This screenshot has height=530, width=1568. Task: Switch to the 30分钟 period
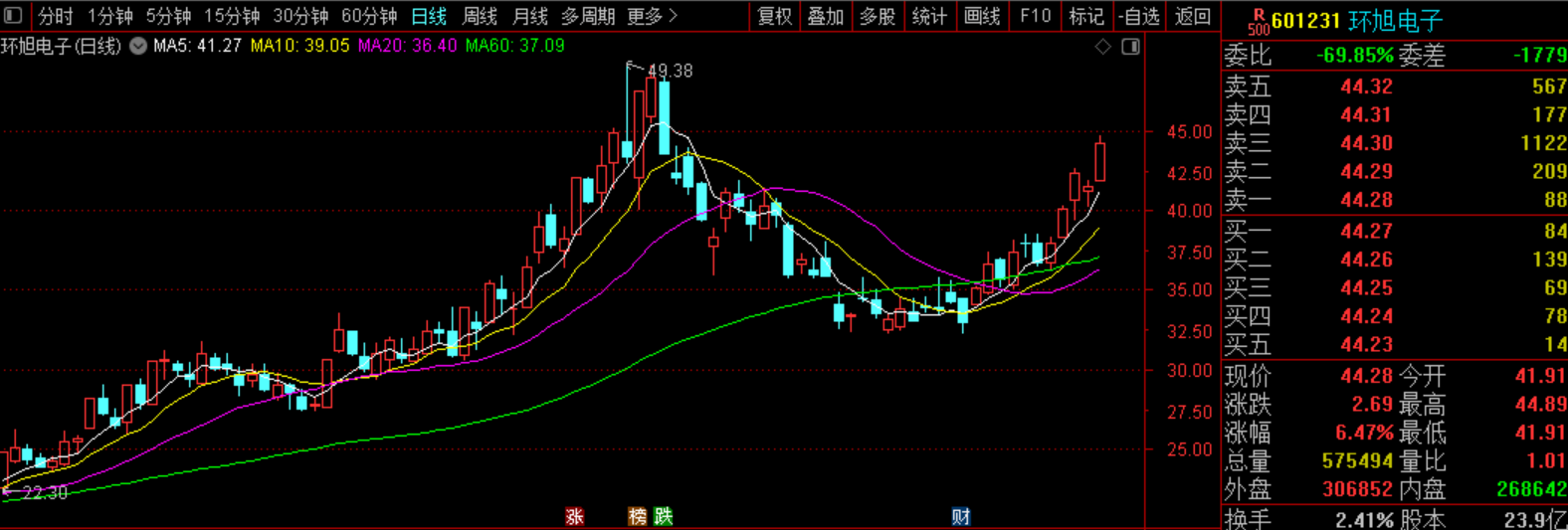click(x=300, y=16)
